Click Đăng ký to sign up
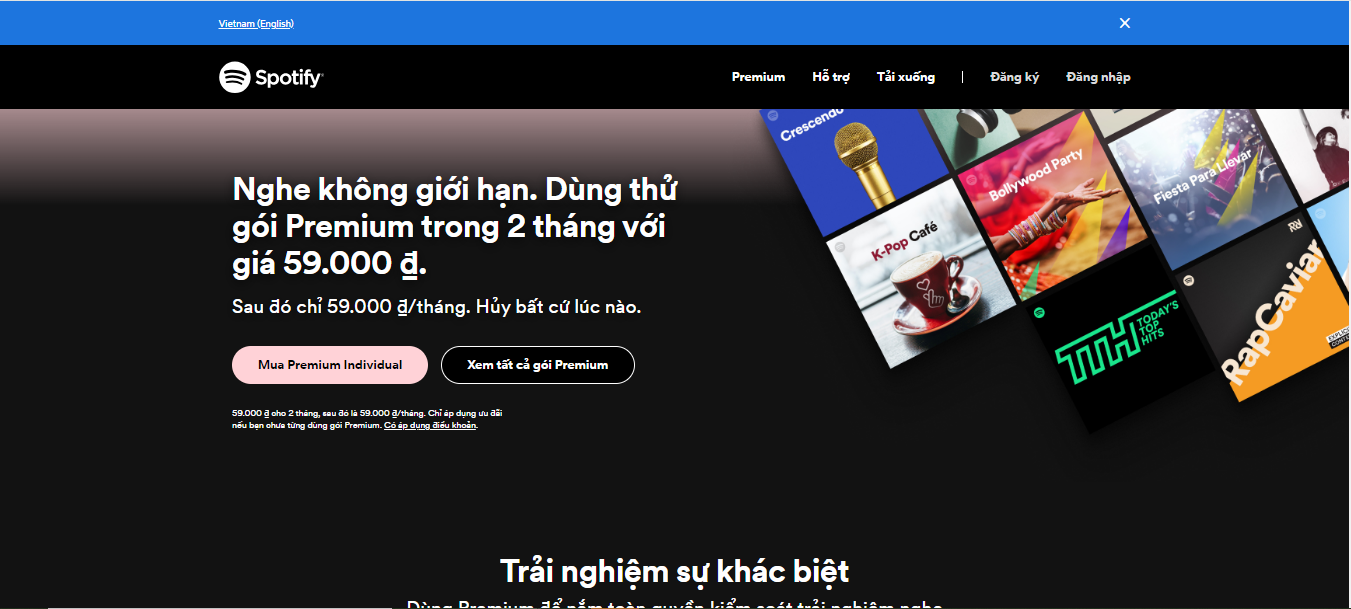1351x609 pixels. (1015, 77)
